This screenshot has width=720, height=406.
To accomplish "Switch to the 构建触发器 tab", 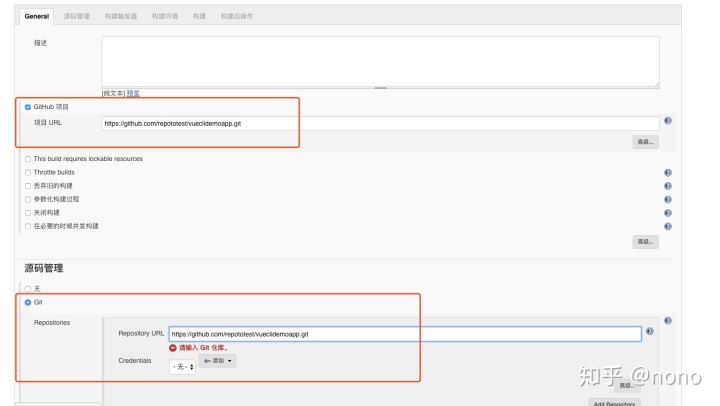I will pyautogui.click(x=121, y=16).
